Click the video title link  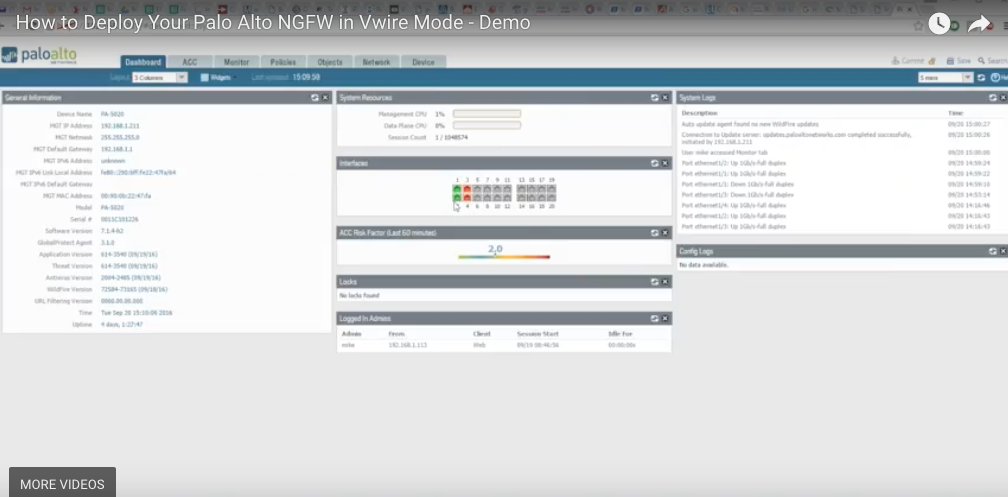[273, 23]
